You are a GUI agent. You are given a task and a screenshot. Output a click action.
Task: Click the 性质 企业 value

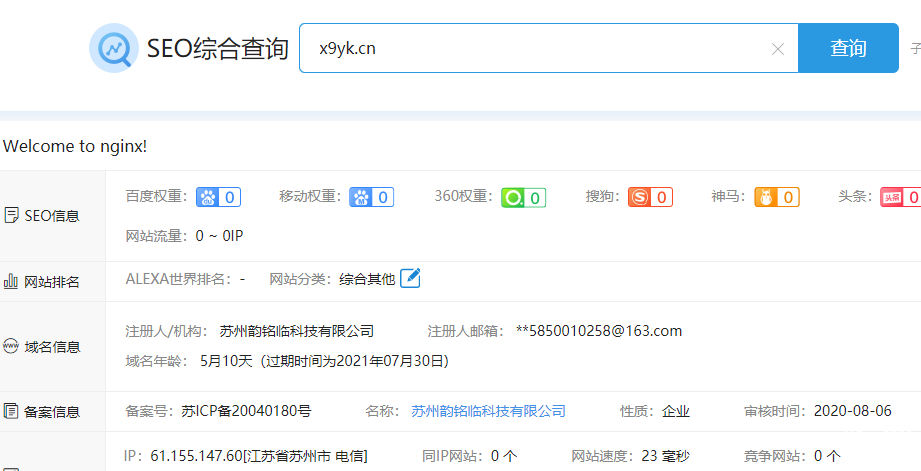[x=675, y=411]
